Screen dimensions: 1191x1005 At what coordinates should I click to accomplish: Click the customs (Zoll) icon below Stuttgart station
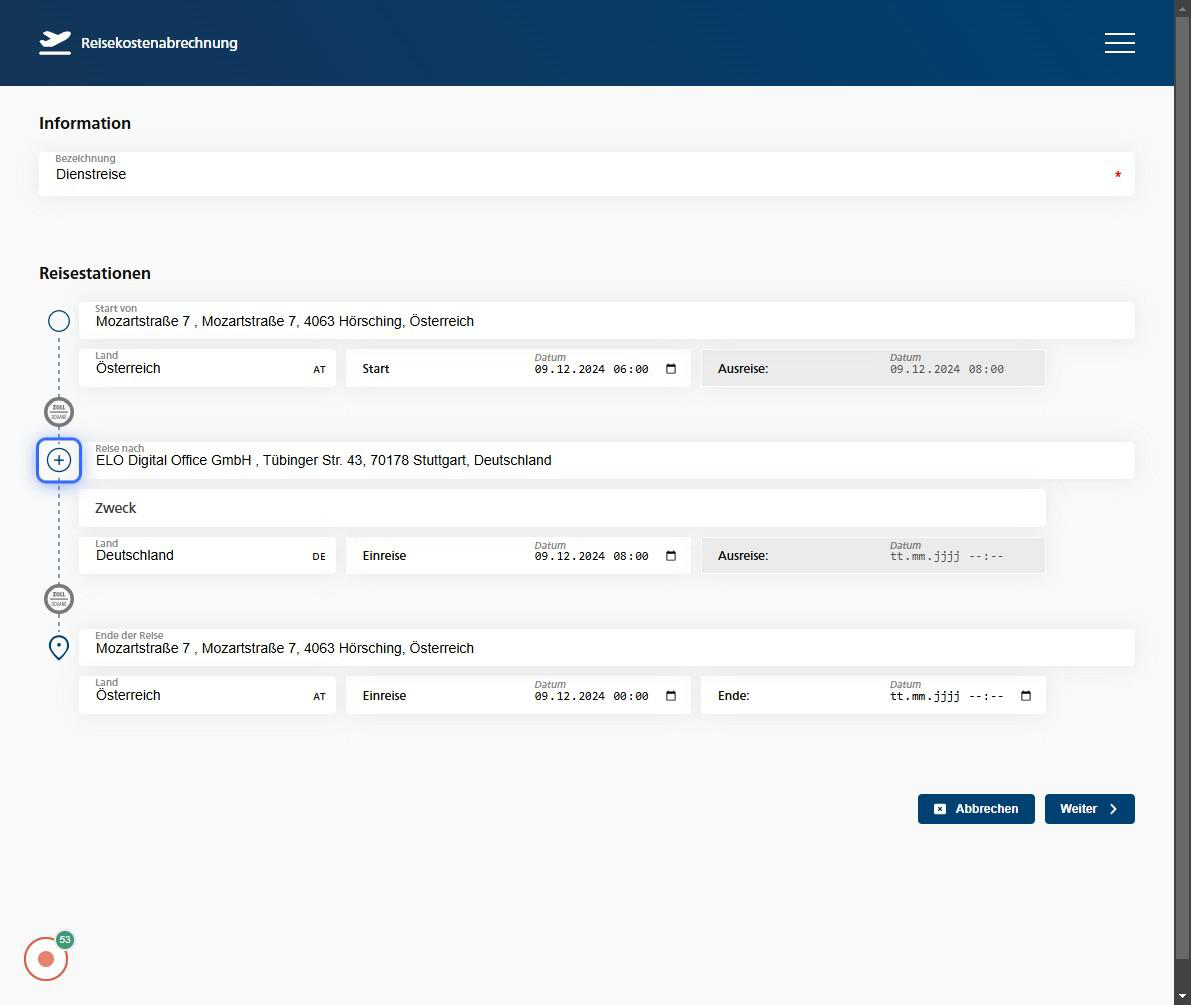[x=59, y=599]
